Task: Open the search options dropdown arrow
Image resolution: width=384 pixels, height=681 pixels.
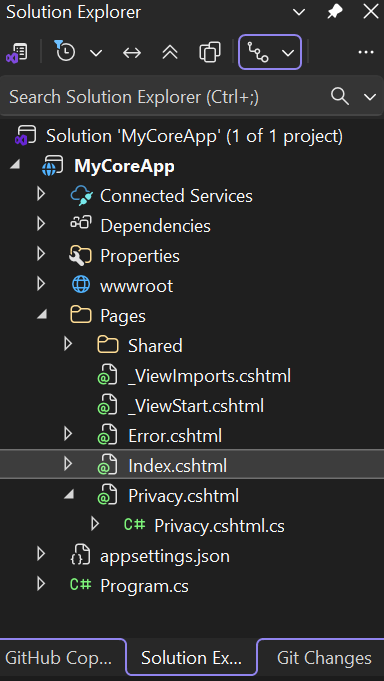Action: click(370, 97)
